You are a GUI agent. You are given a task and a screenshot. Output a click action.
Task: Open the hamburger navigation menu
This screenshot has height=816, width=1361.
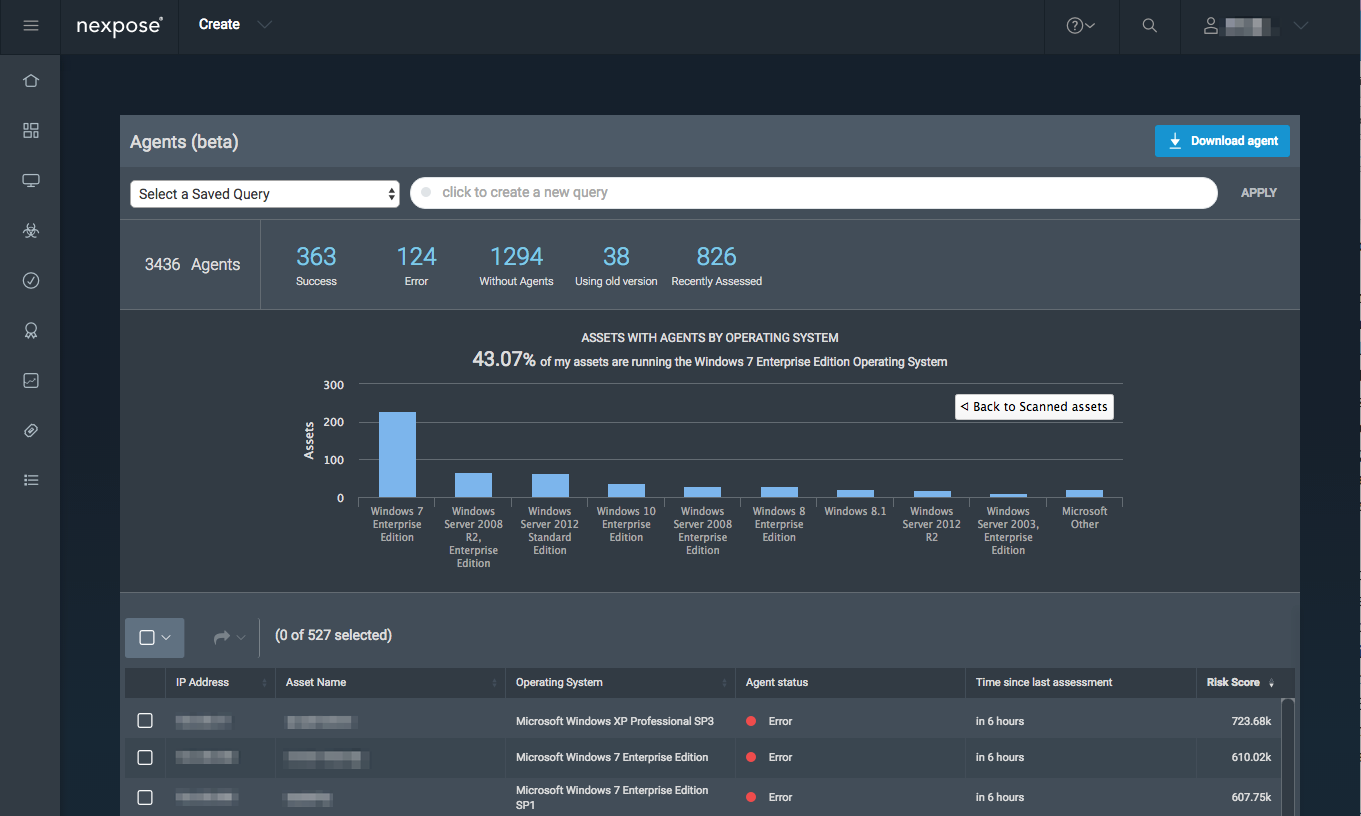click(x=30, y=26)
